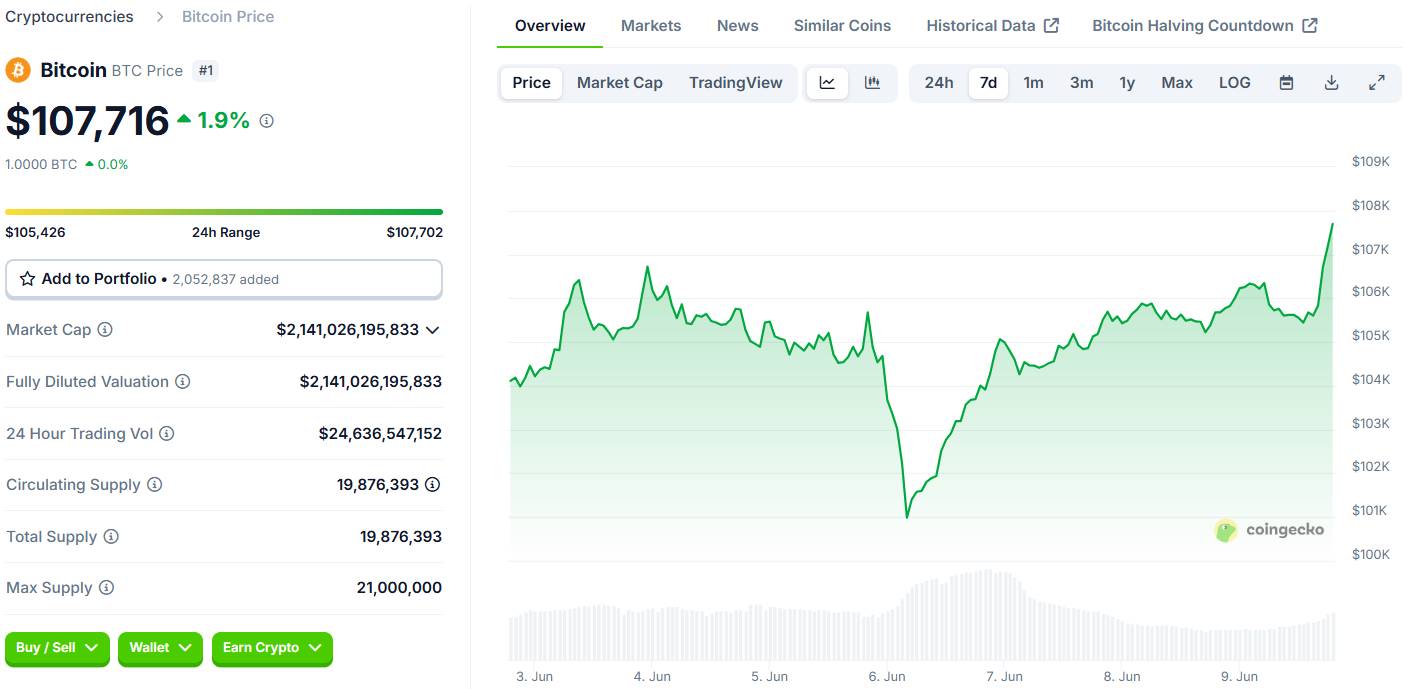Click the $105,426 range low value
This screenshot has height=689, width=1405.
35,232
